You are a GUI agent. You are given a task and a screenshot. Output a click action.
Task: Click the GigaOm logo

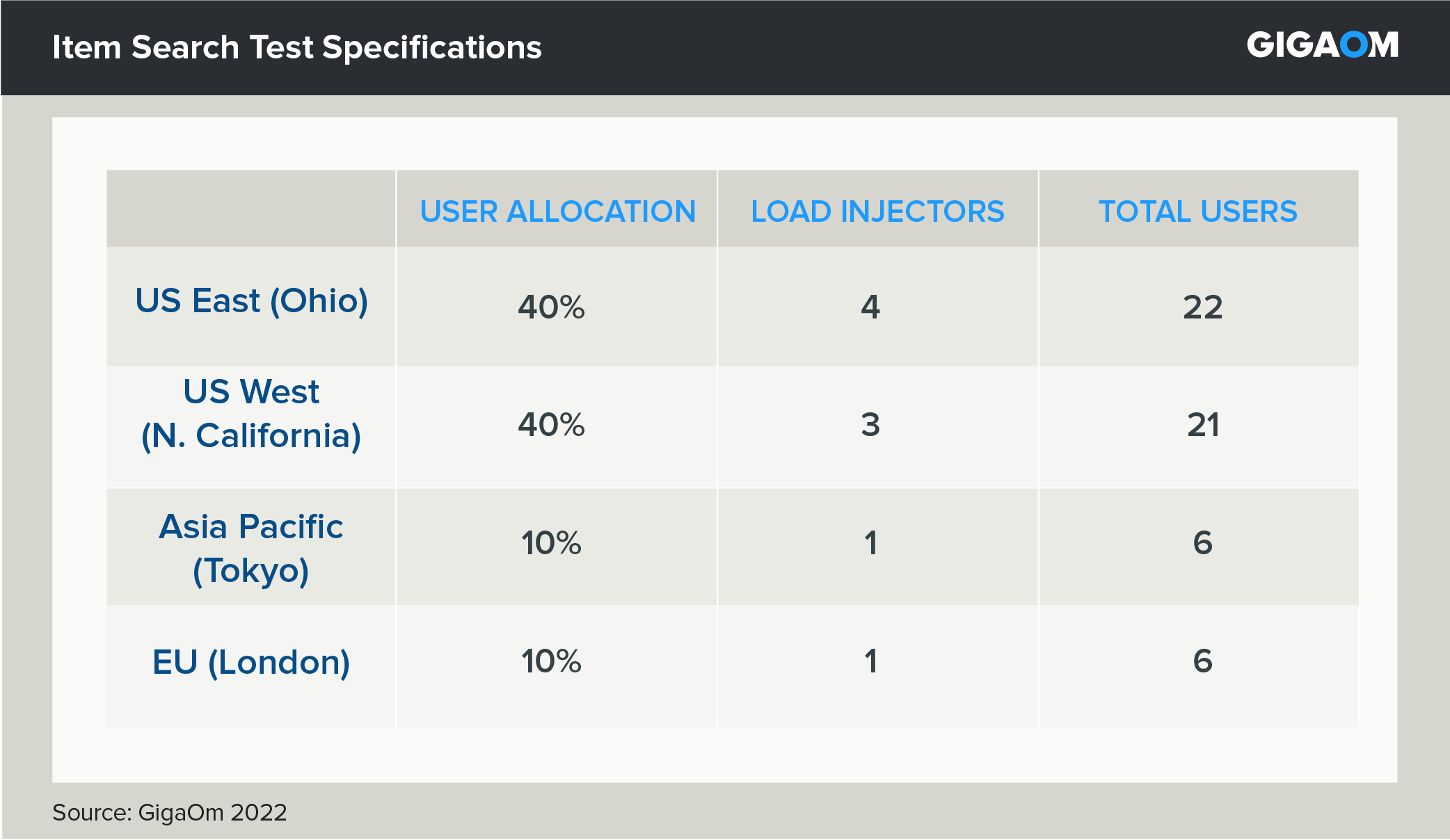[1322, 46]
